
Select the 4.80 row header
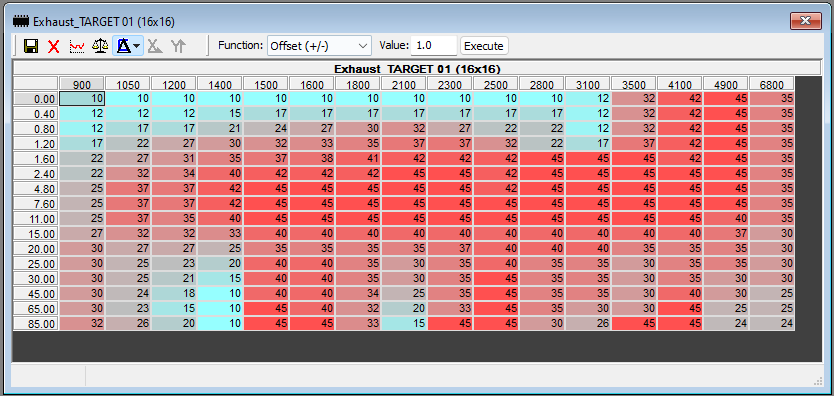(x=36, y=189)
